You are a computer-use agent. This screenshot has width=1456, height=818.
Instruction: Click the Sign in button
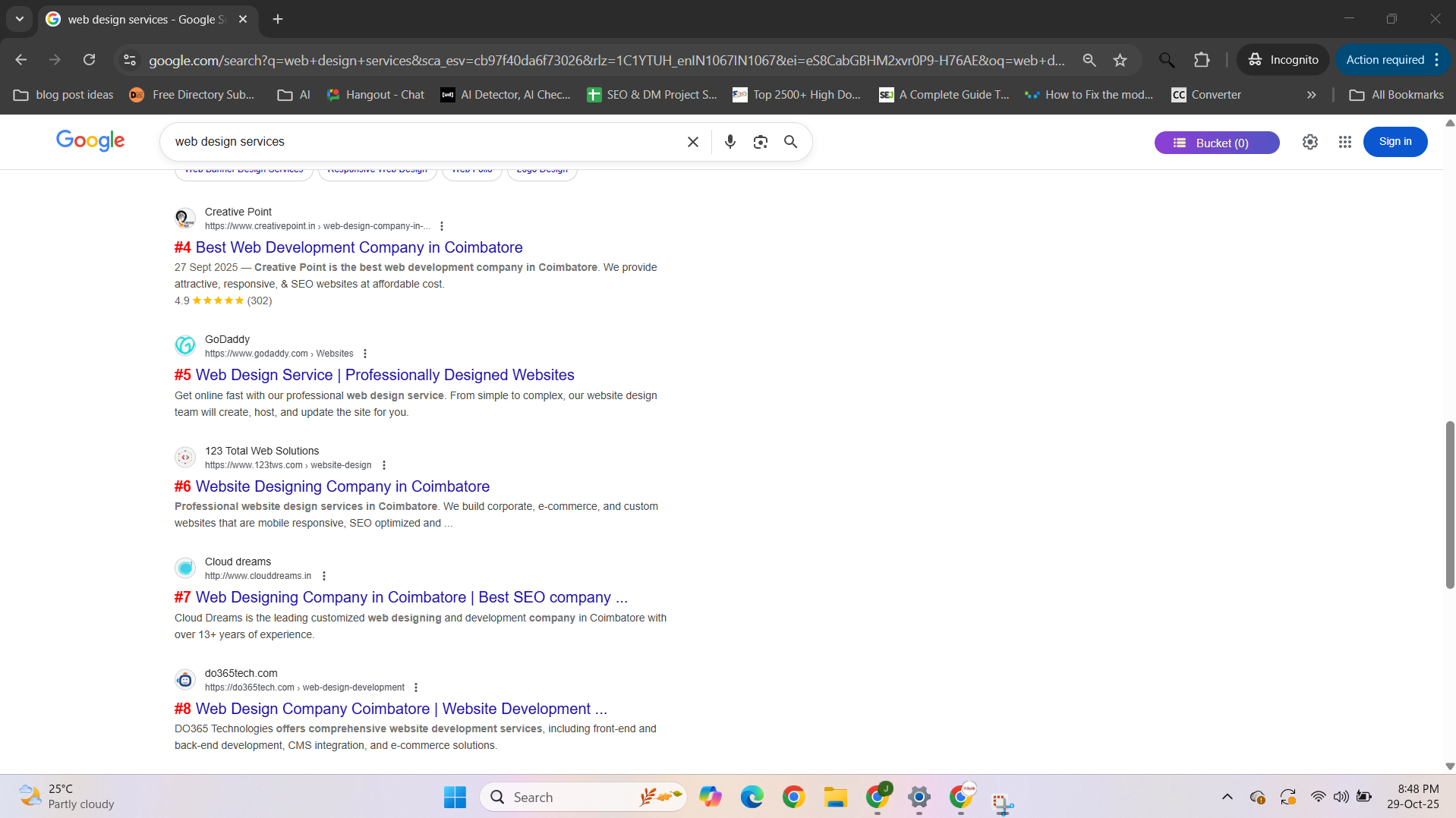pyautogui.click(x=1395, y=142)
